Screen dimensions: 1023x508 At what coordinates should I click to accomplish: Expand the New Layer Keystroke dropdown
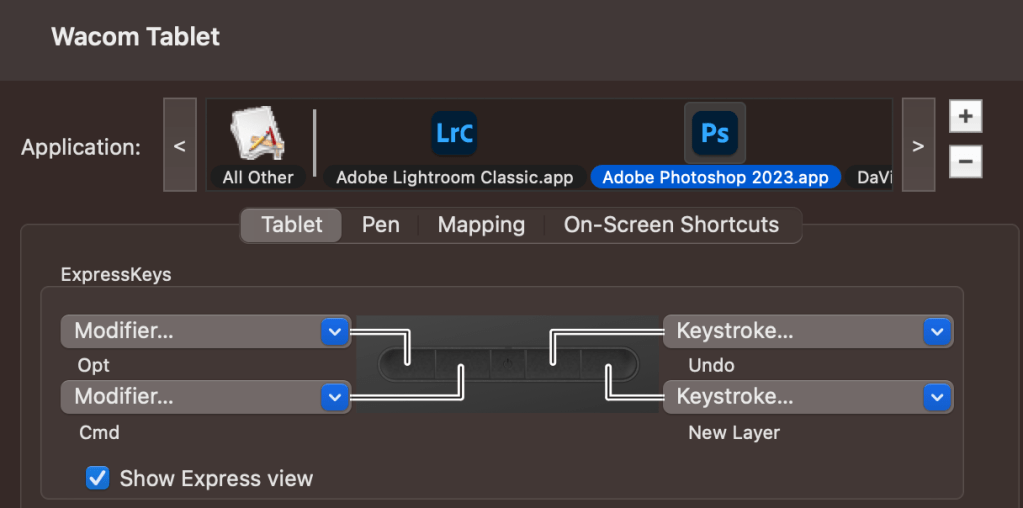click(808, 397)
